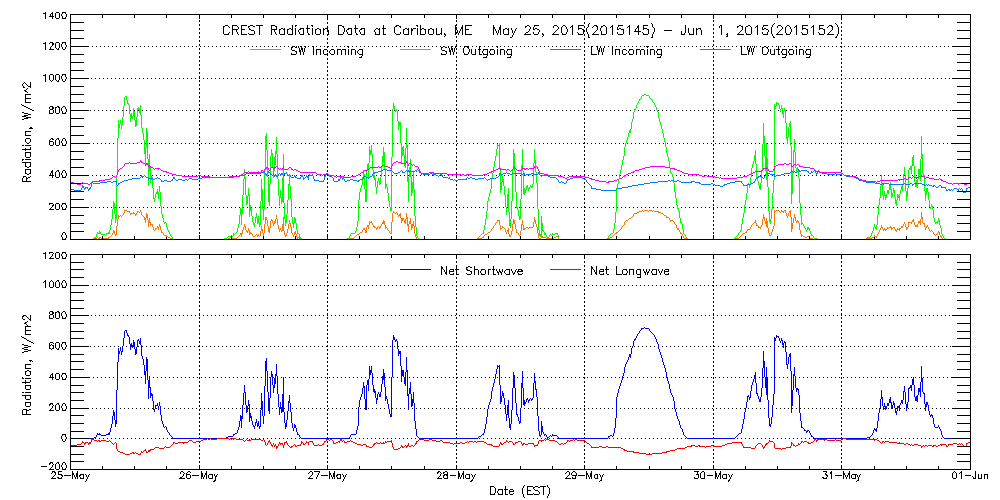Click the 31-May date label

coord(841,476)
